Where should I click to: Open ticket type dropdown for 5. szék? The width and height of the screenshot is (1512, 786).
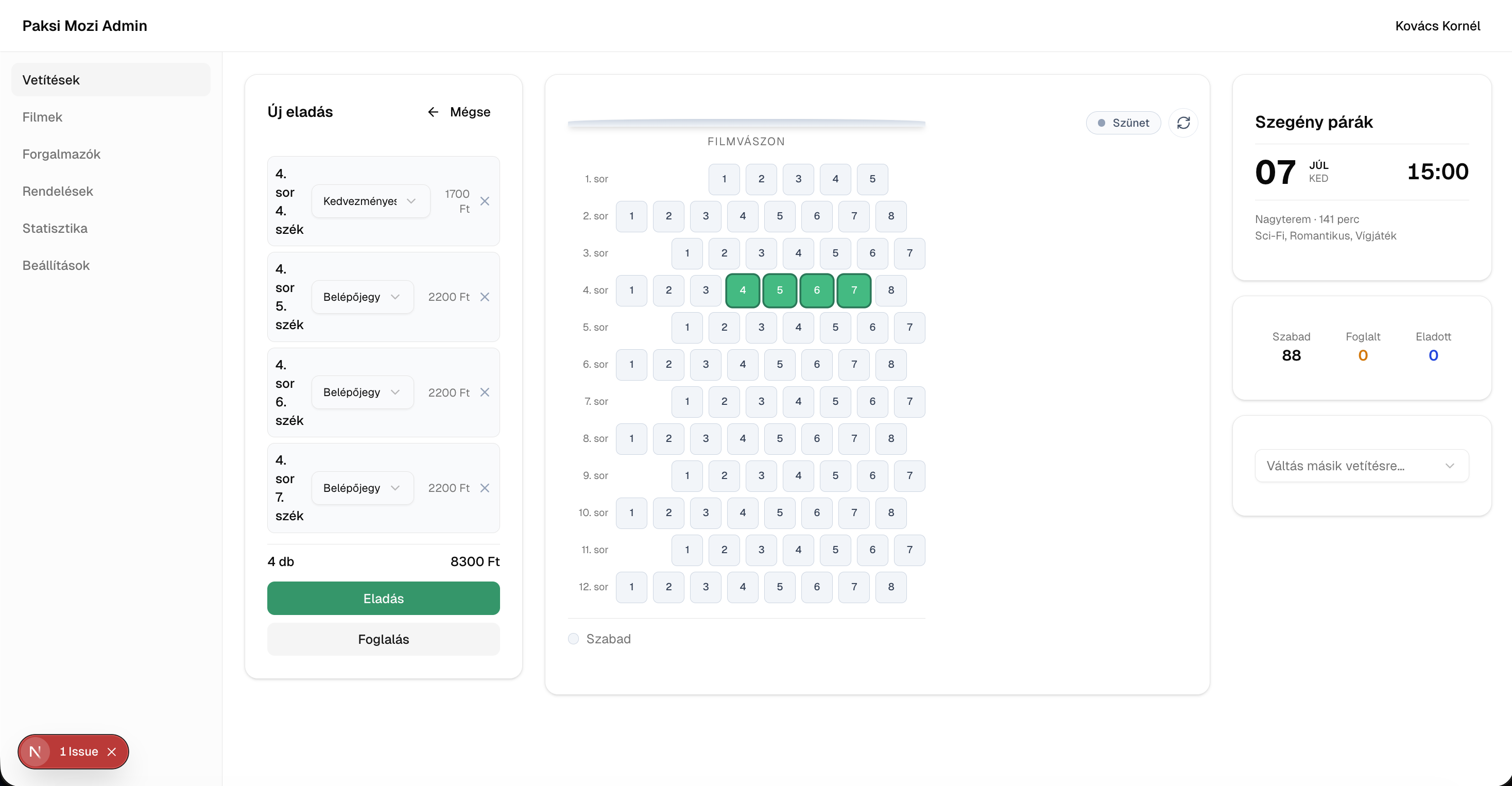(362, 297)
